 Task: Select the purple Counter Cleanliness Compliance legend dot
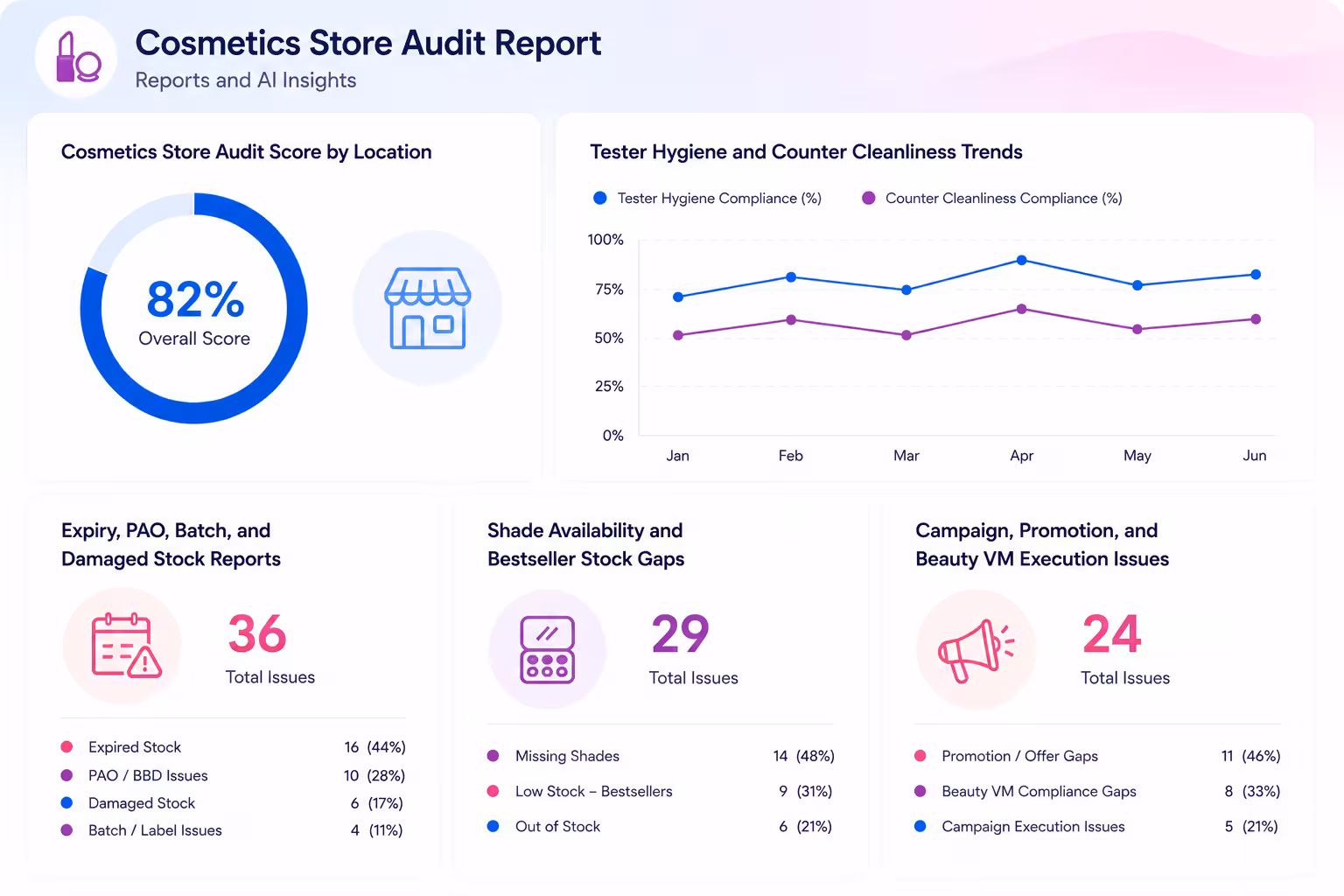[x=869, y=199]
